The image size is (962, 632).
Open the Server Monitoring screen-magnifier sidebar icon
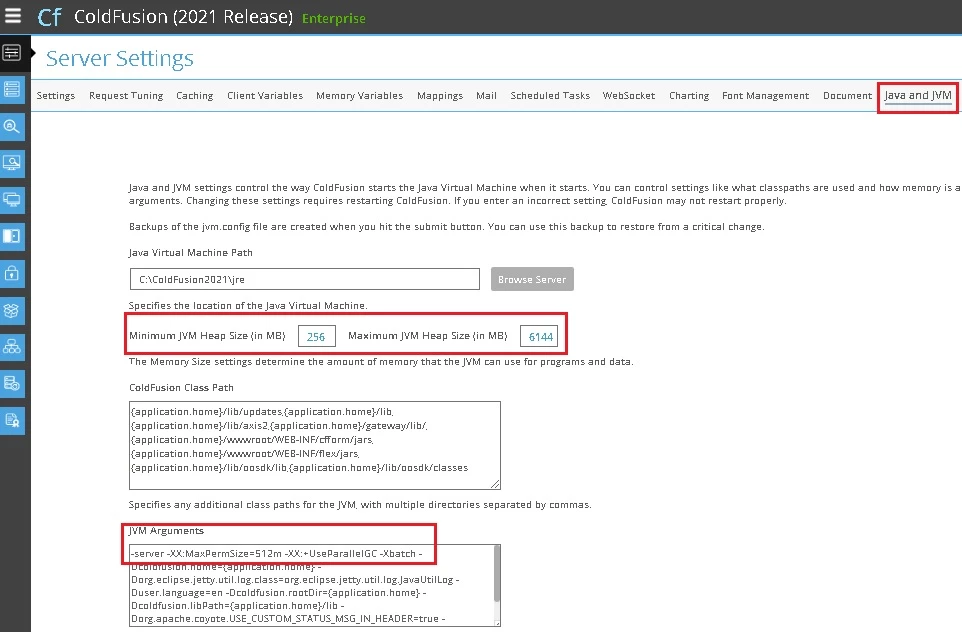pyautogui.click(x=12, y=163)
